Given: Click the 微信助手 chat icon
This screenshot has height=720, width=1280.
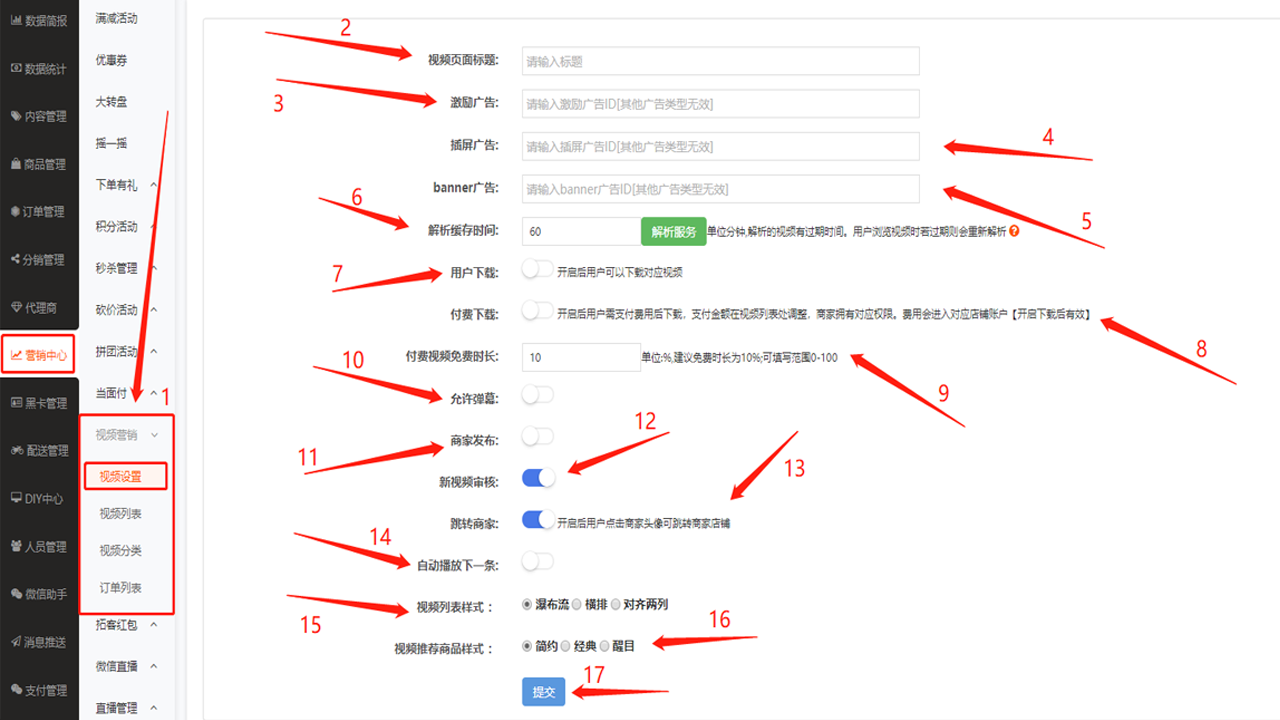Looking at the screenshot, I should coord(15,594).
